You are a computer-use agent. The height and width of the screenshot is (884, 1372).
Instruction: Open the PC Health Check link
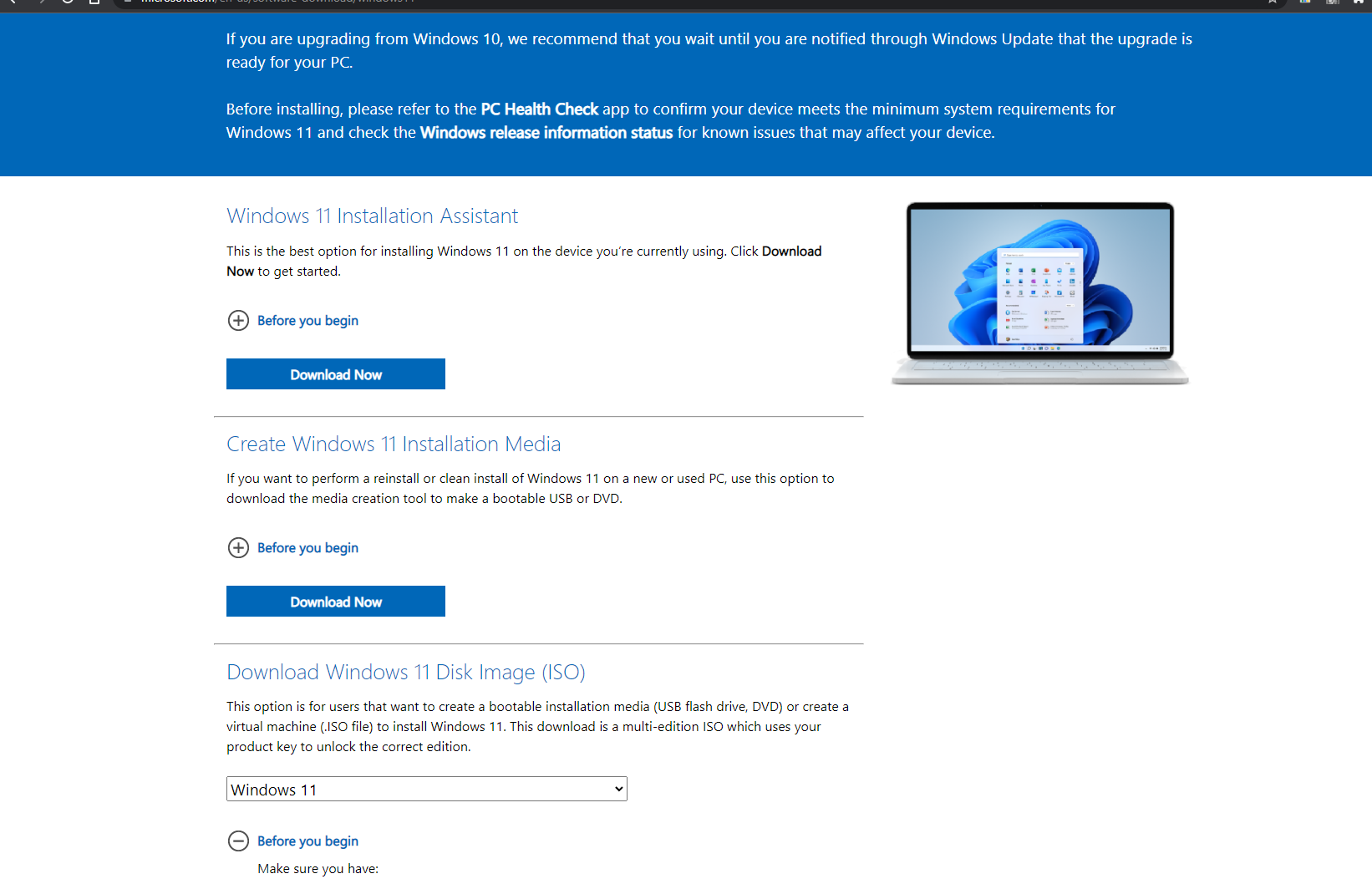[x=539, y=109]
